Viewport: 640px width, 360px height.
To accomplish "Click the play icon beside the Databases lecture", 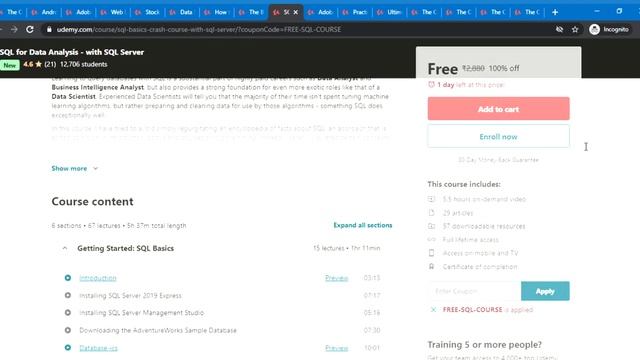I will click(68, 348).
